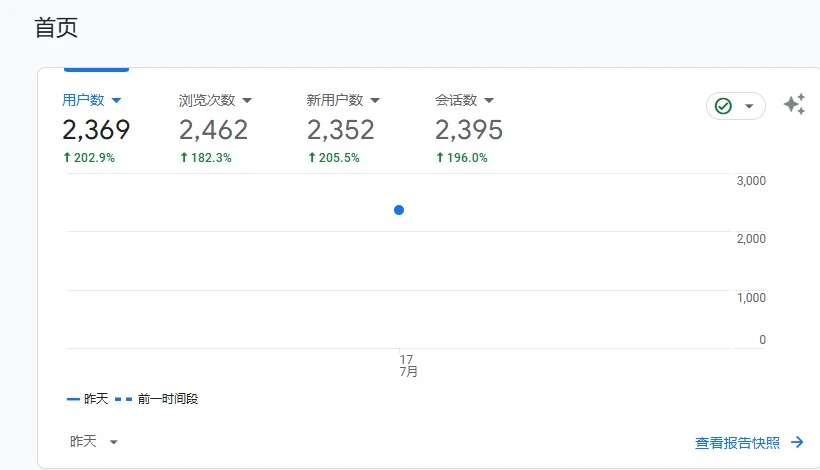The width and height of the screenshot is (820, 470).
Task: Switch to the 会话数 2,395 metric tab
Action: point(468,129)
